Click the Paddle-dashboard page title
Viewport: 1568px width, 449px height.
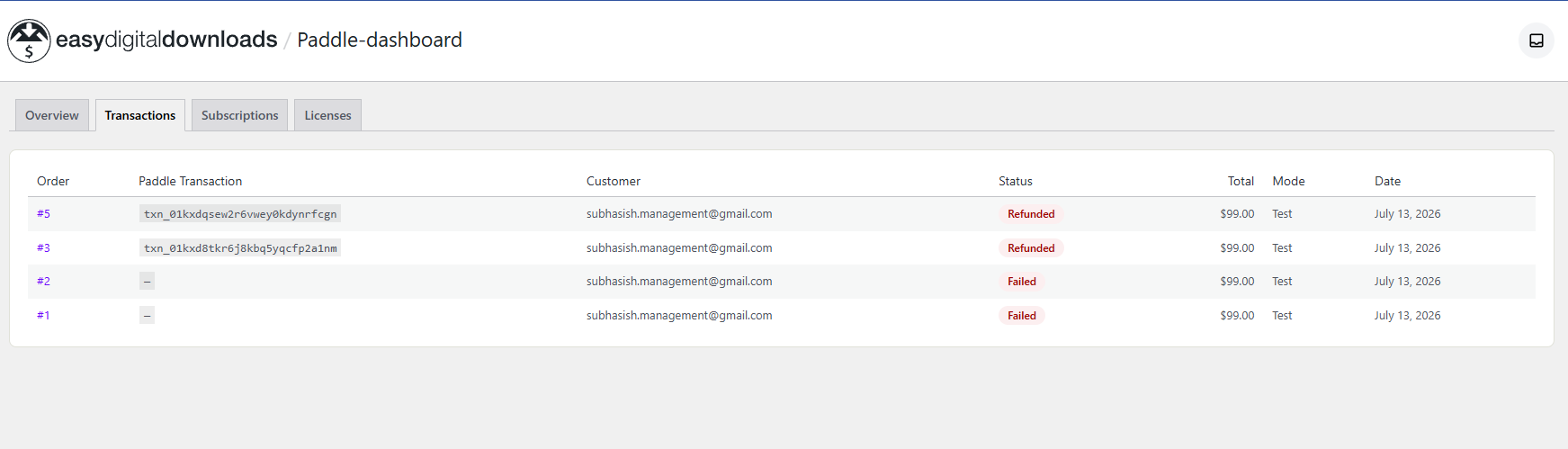pyautogui.click(x=380, y=40)
